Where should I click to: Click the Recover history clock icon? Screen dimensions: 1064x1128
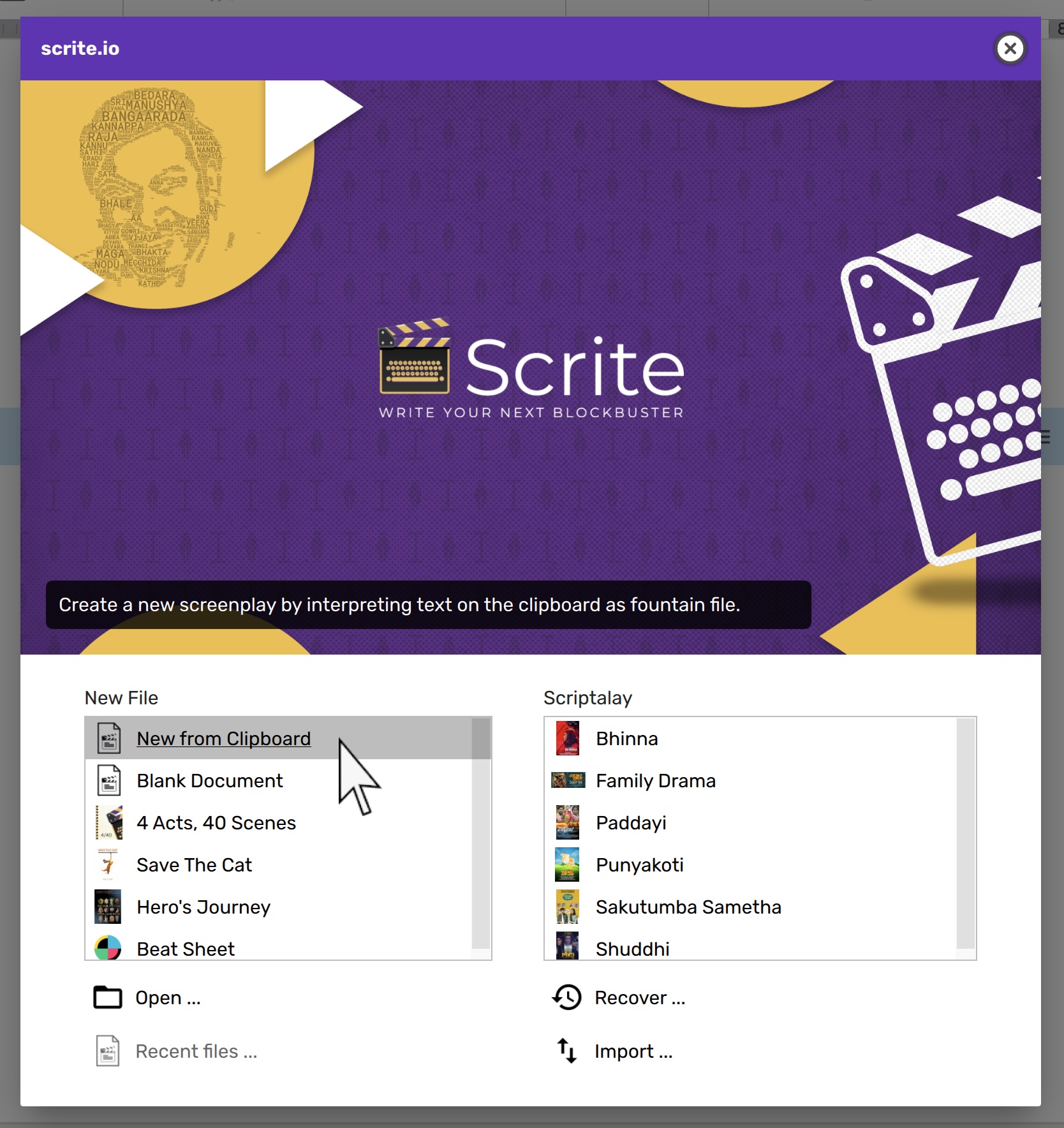pyautogui.click(x=566, y=997)
